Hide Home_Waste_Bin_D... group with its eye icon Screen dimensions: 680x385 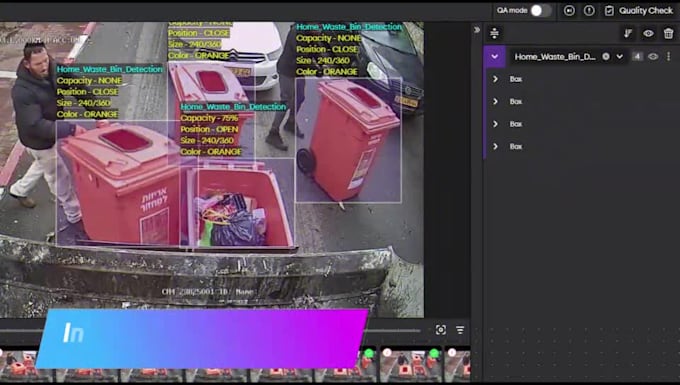click(x=653, y=56)
